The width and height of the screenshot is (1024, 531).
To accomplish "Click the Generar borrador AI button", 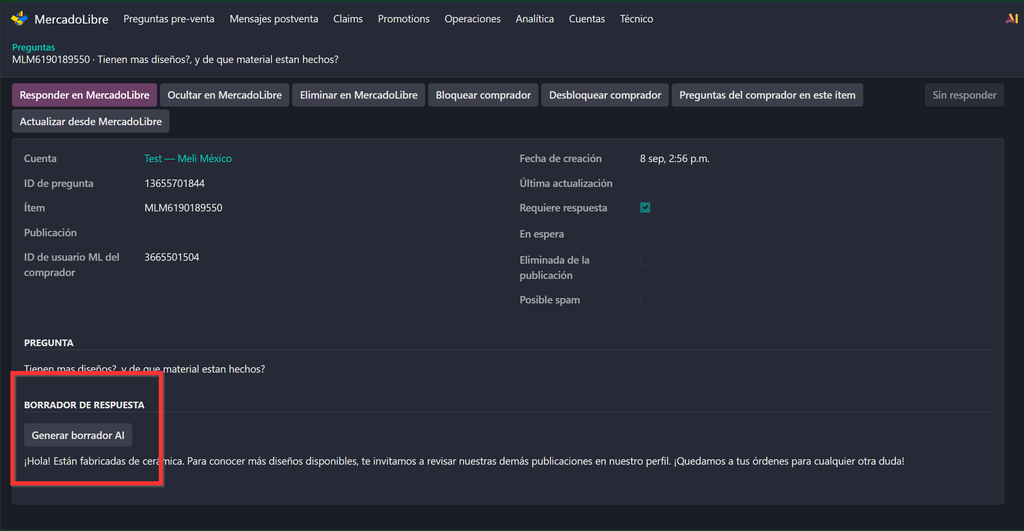I will 78,435.
